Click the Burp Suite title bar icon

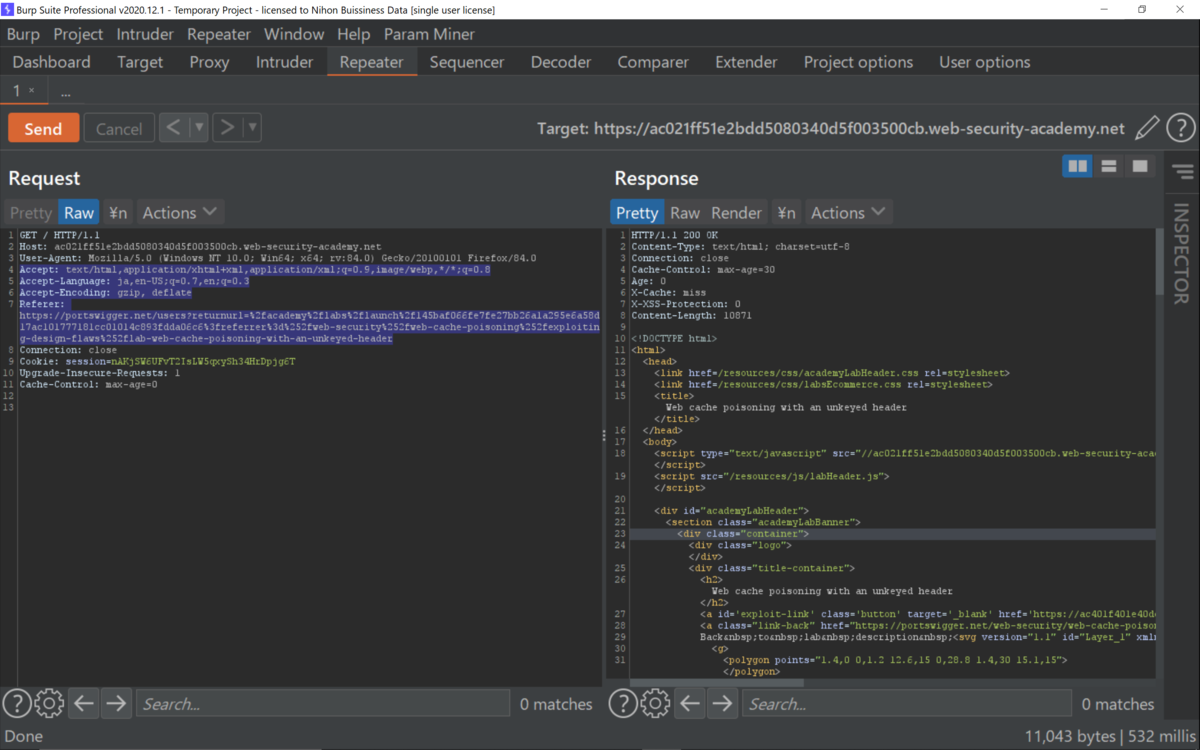point(9,9)
